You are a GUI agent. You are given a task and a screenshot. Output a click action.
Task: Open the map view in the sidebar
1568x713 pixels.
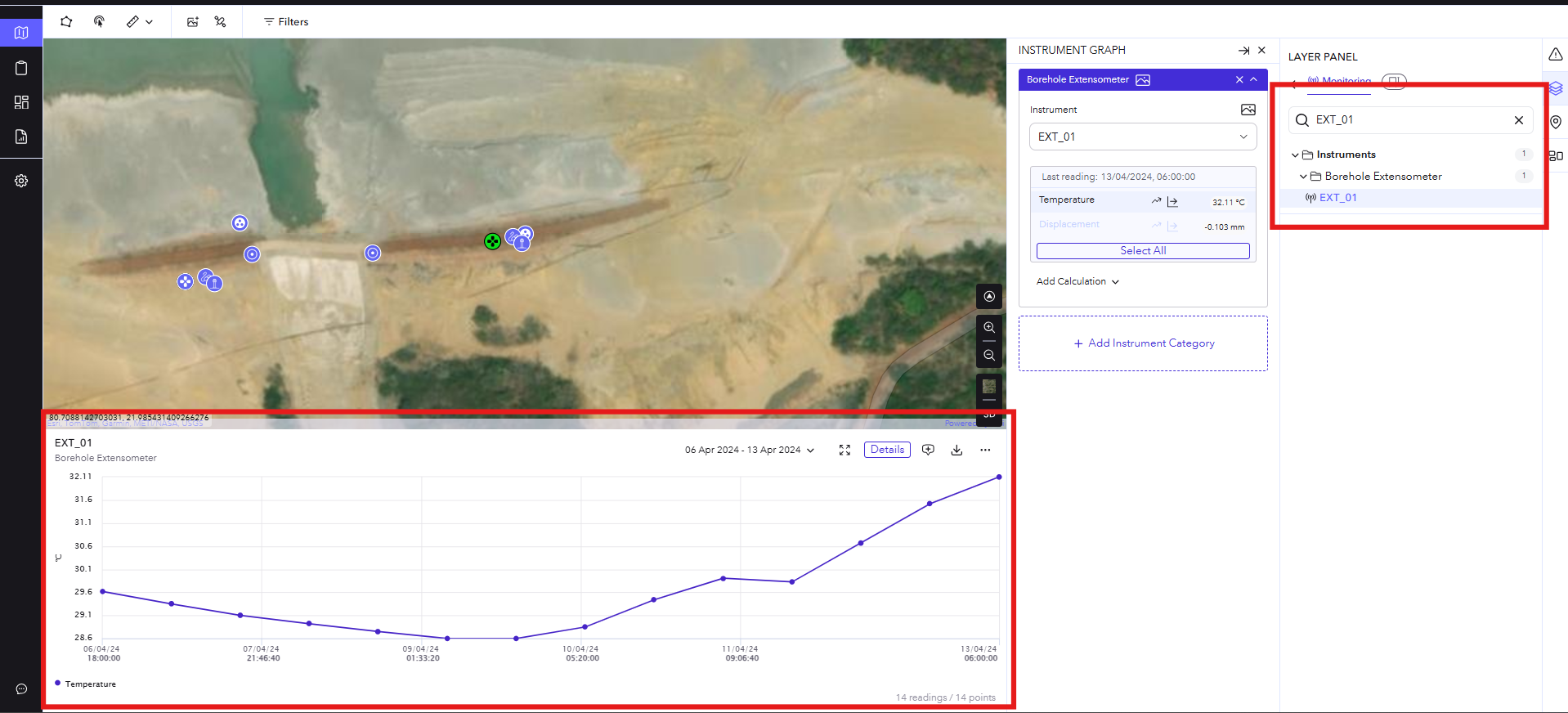click(x=21, y=33)
